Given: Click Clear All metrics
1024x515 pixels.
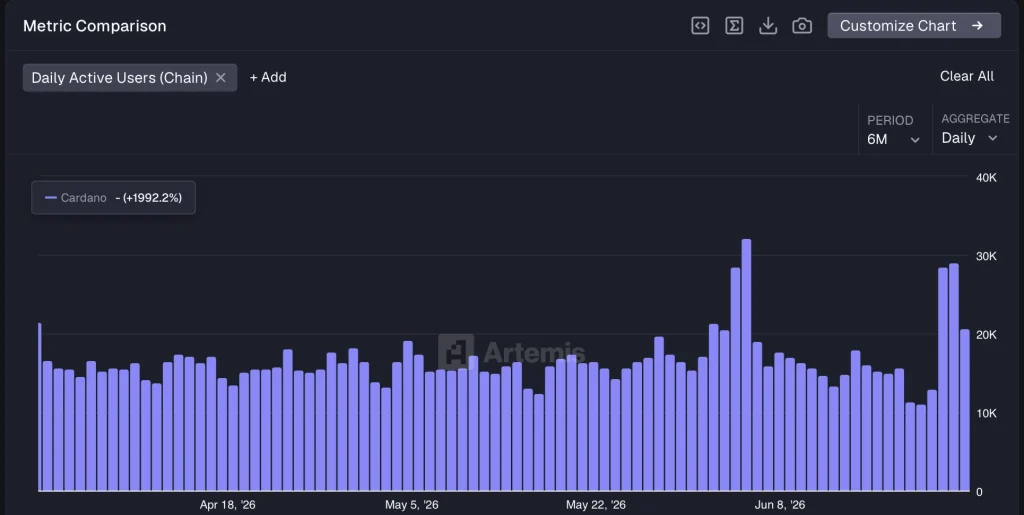Looking at the screenshot, I should (x=967, y=76).
